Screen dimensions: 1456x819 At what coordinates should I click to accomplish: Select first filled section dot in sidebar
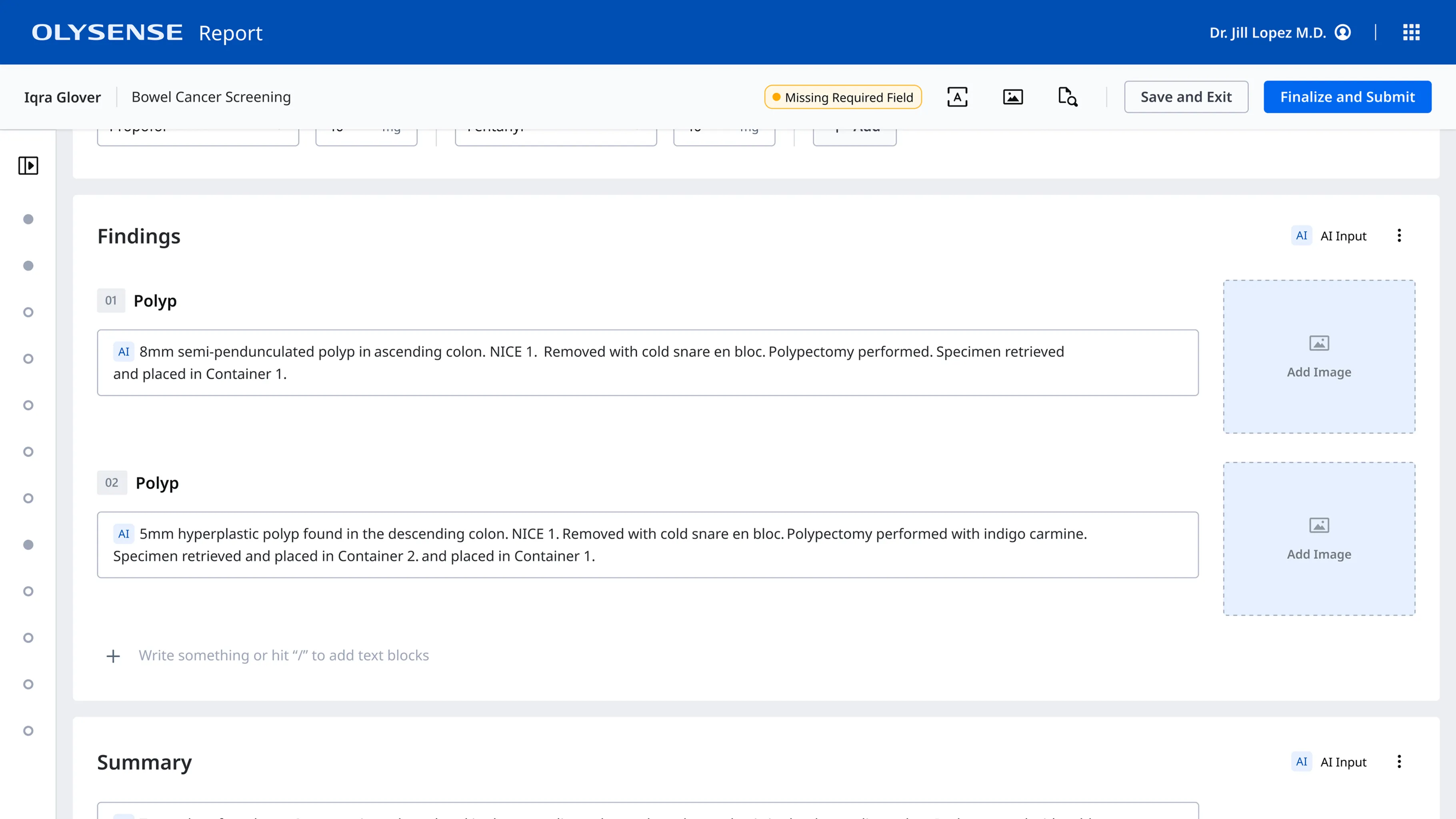(28, 219)
